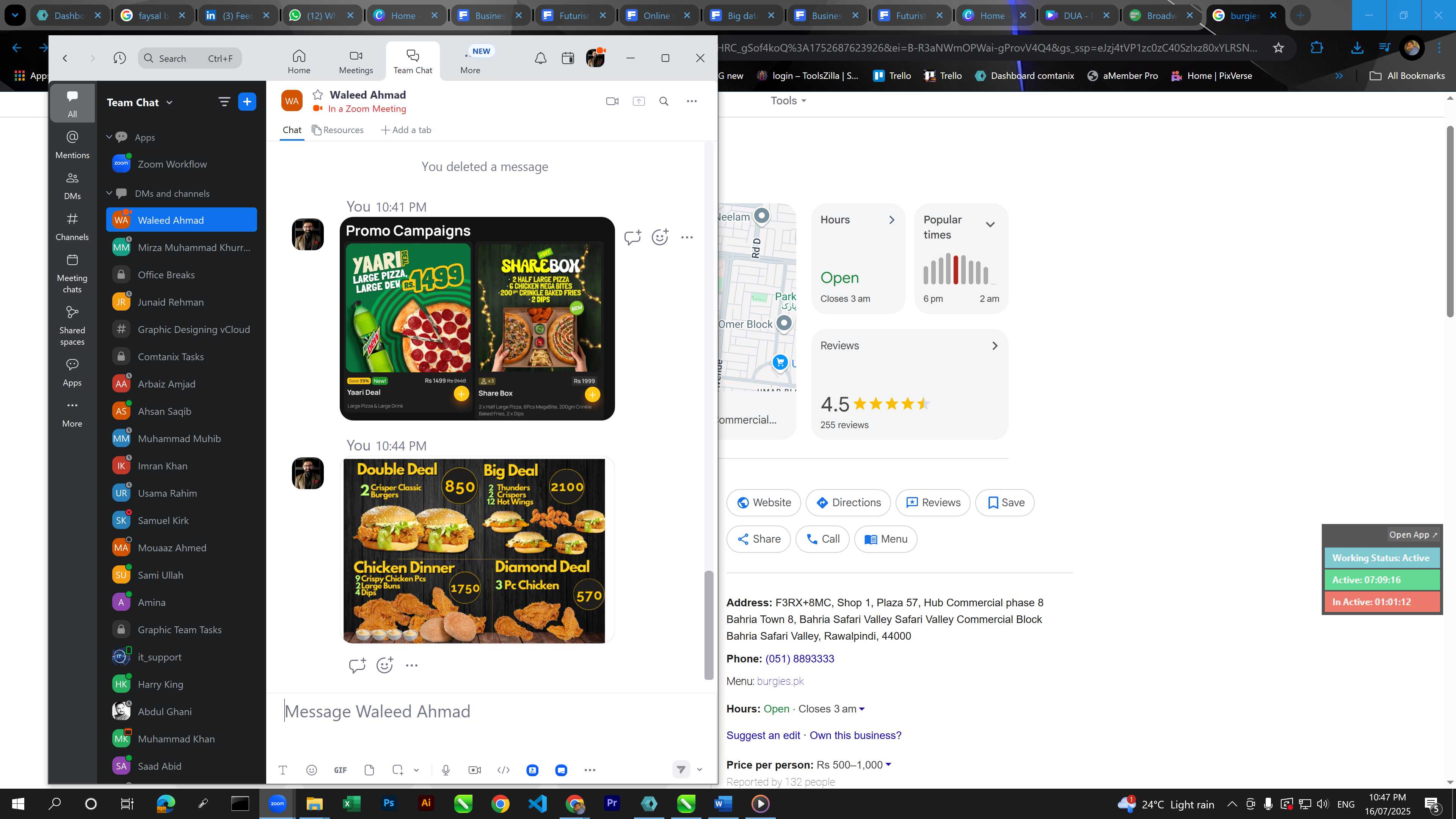Open Excel from taskbar
The height and width of the screenshot is (819, 1456).
click(x=351, y=803)
